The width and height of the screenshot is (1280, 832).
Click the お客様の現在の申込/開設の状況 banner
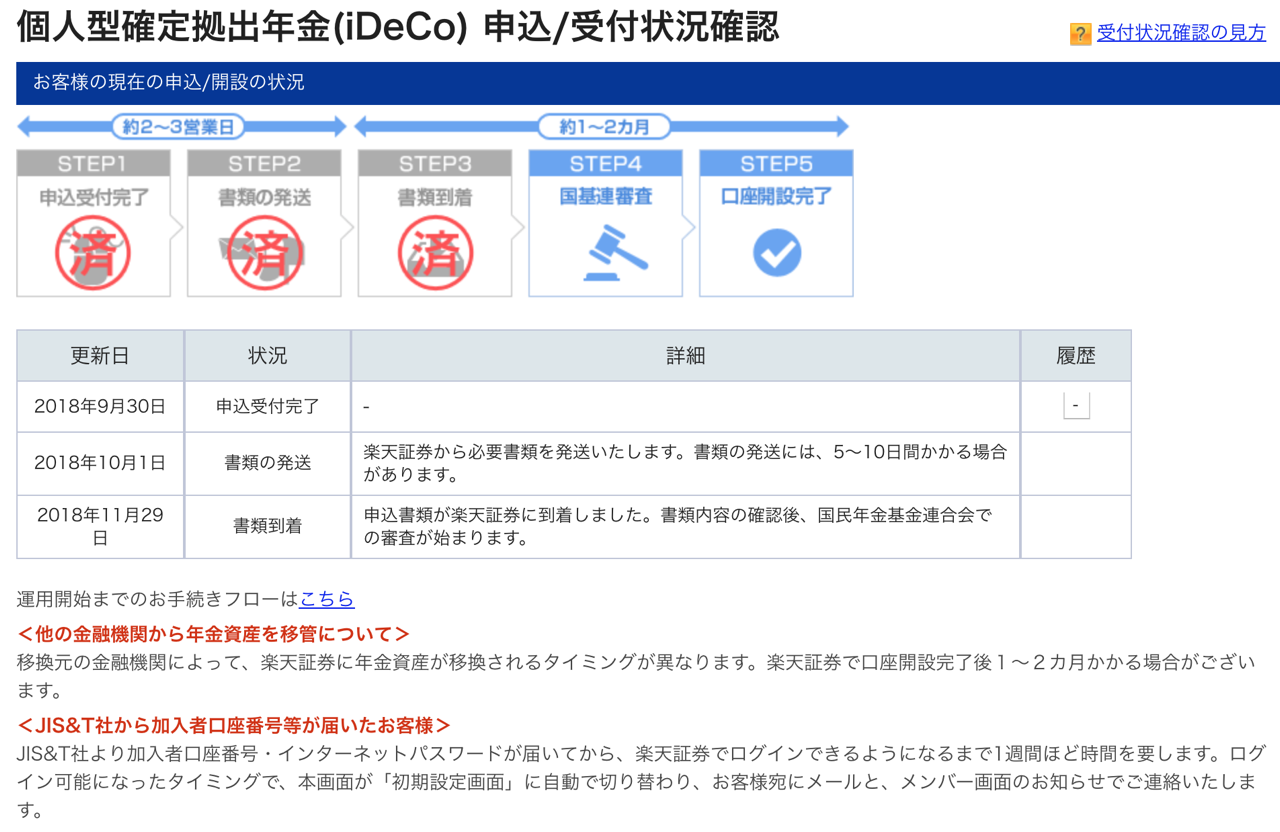click(x=648, y=83)
